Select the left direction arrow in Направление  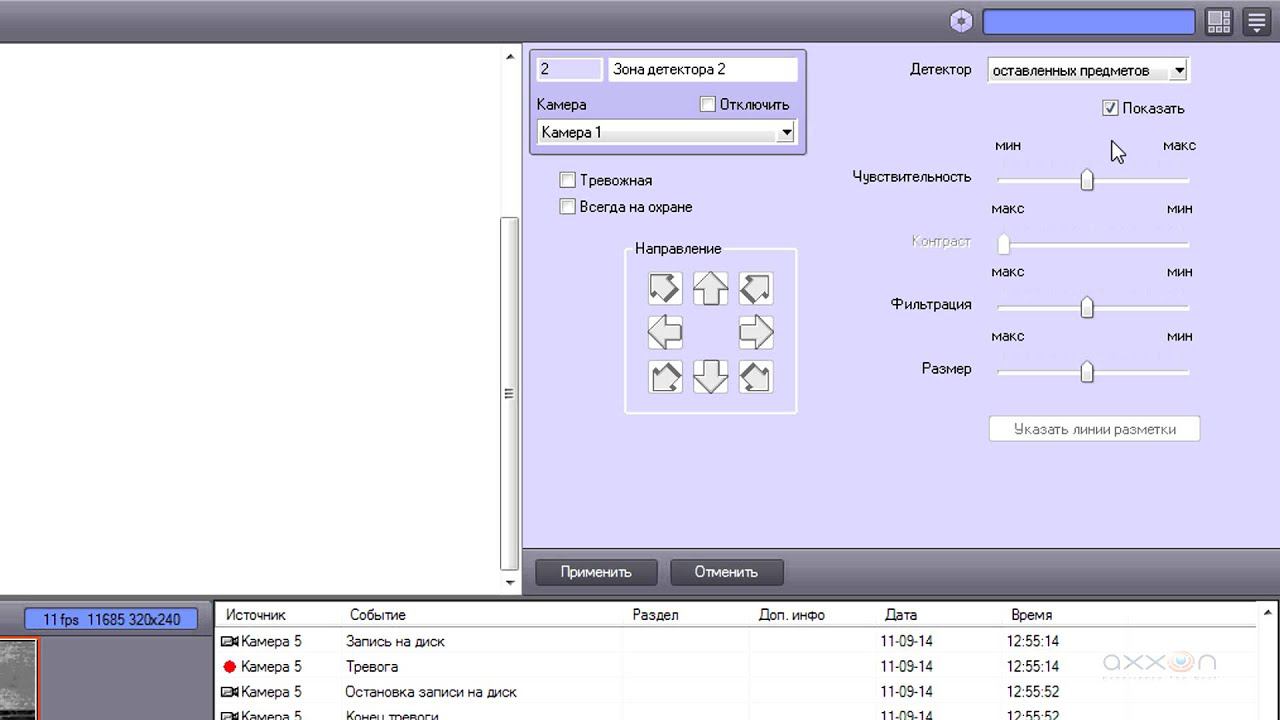tap(665, 332)
